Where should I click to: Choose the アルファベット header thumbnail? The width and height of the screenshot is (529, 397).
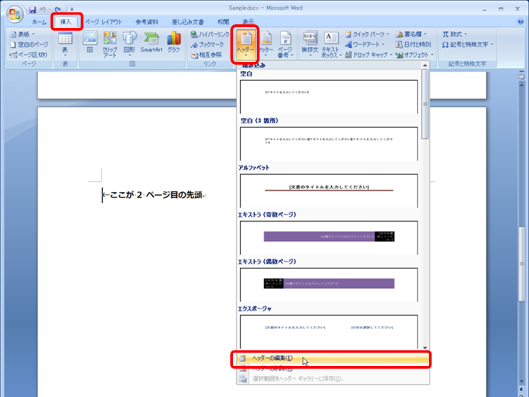pyautogui.click(x=329, y=191)
